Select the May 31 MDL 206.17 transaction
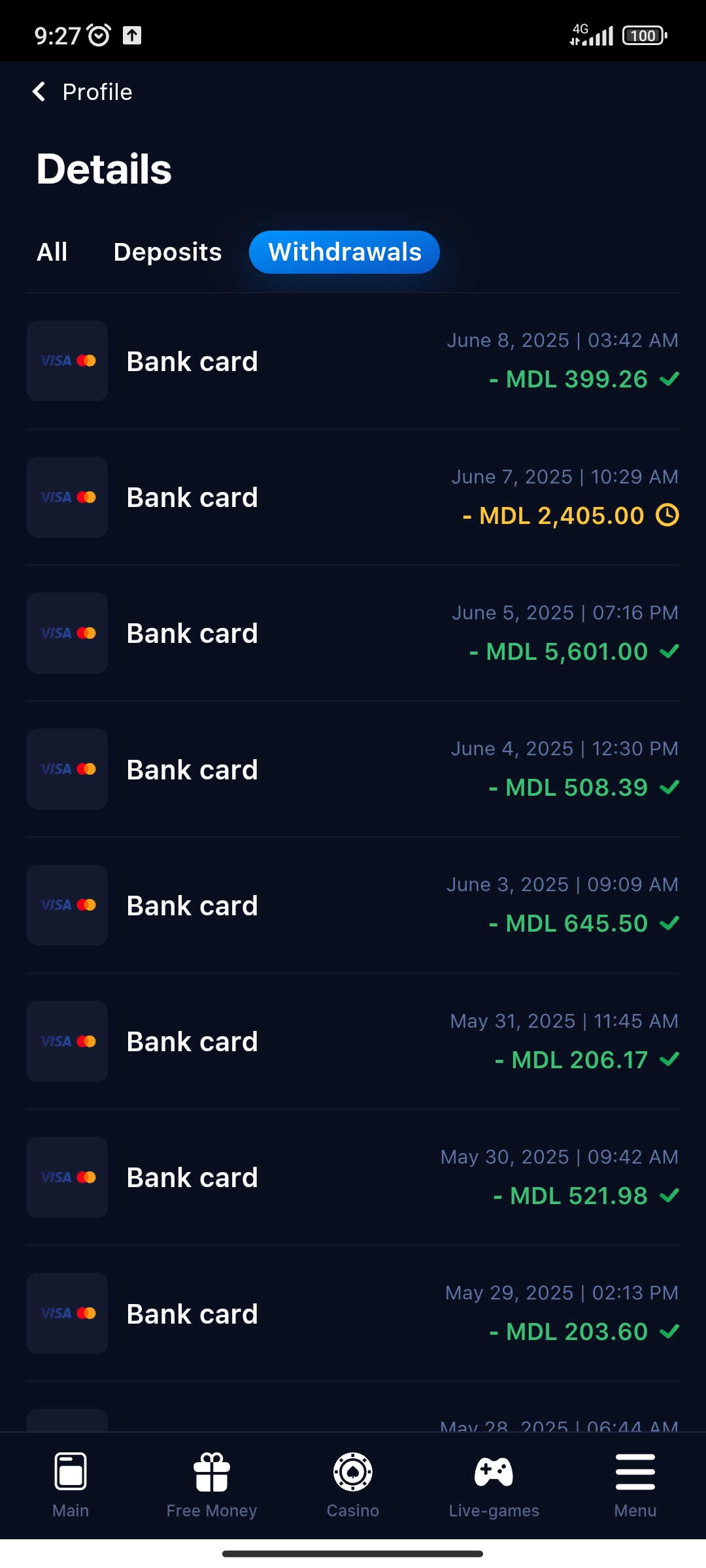Image resolution: width=706 pixels, height=1568 pixels. coord(353,1041)
